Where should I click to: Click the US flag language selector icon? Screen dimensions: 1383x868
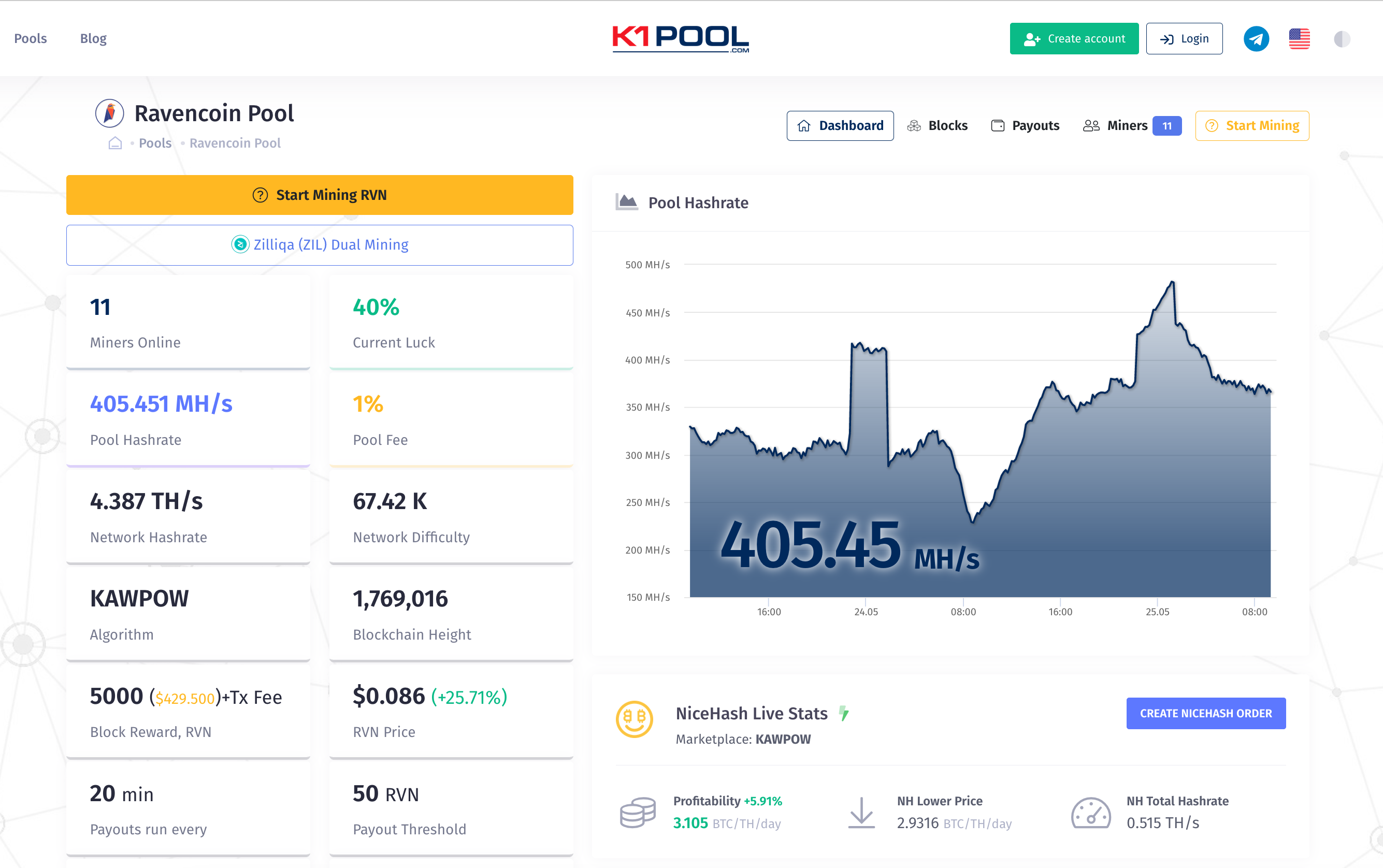(1300, 38)
